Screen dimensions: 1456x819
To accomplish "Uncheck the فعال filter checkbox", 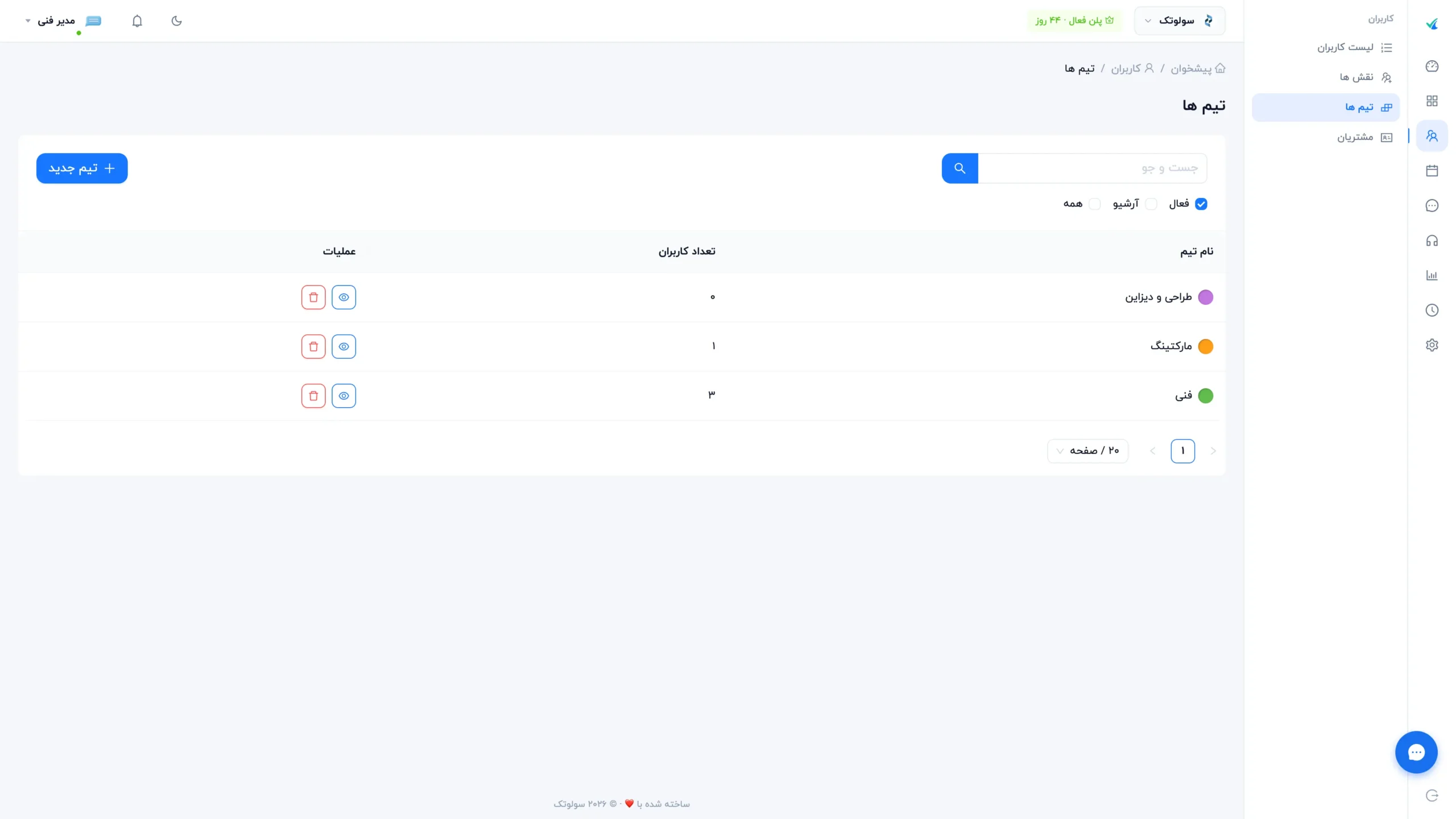I will (x=1201, y=204).
